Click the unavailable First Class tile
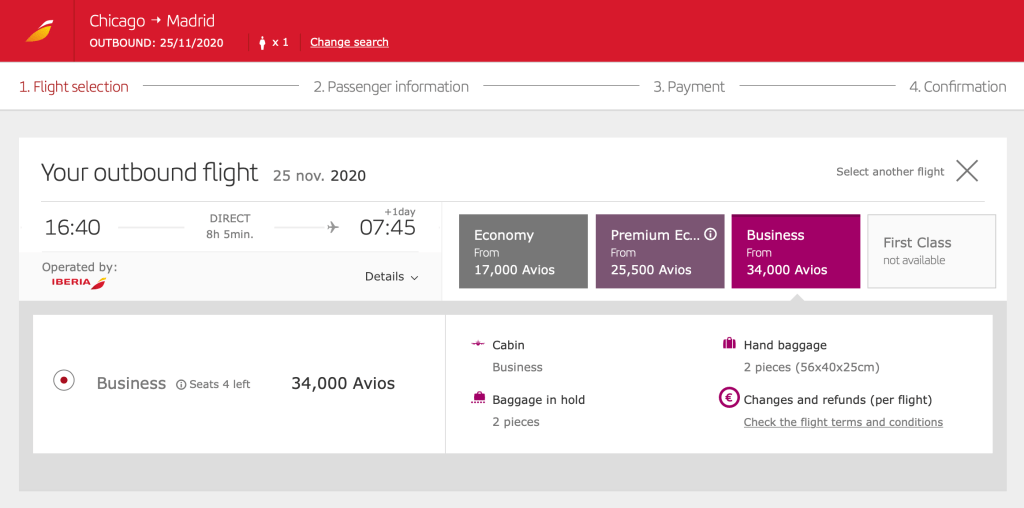1024x508 pixels. [931, 251]
